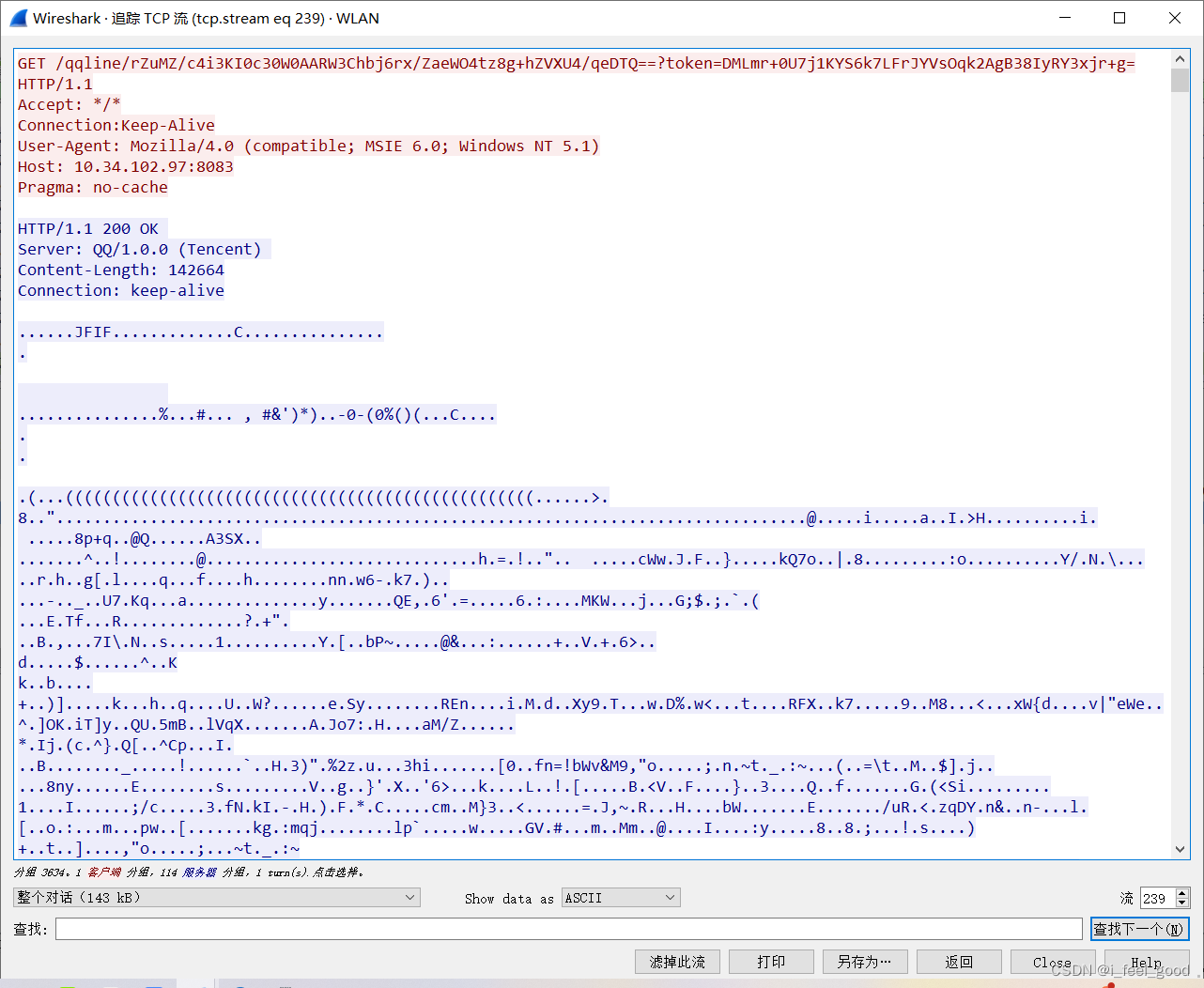1204x988 pixels.
Task: Click the 查找下一个(N) find next button
Action: pyautogui.click(x=1140, y=929)
